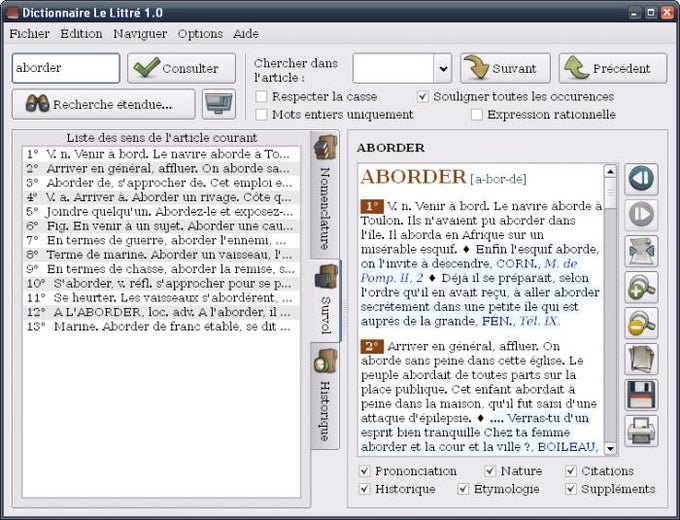Click the Le Littré application icon in the title bar
This screenshot has height=520, width=680.
[12, 12]
